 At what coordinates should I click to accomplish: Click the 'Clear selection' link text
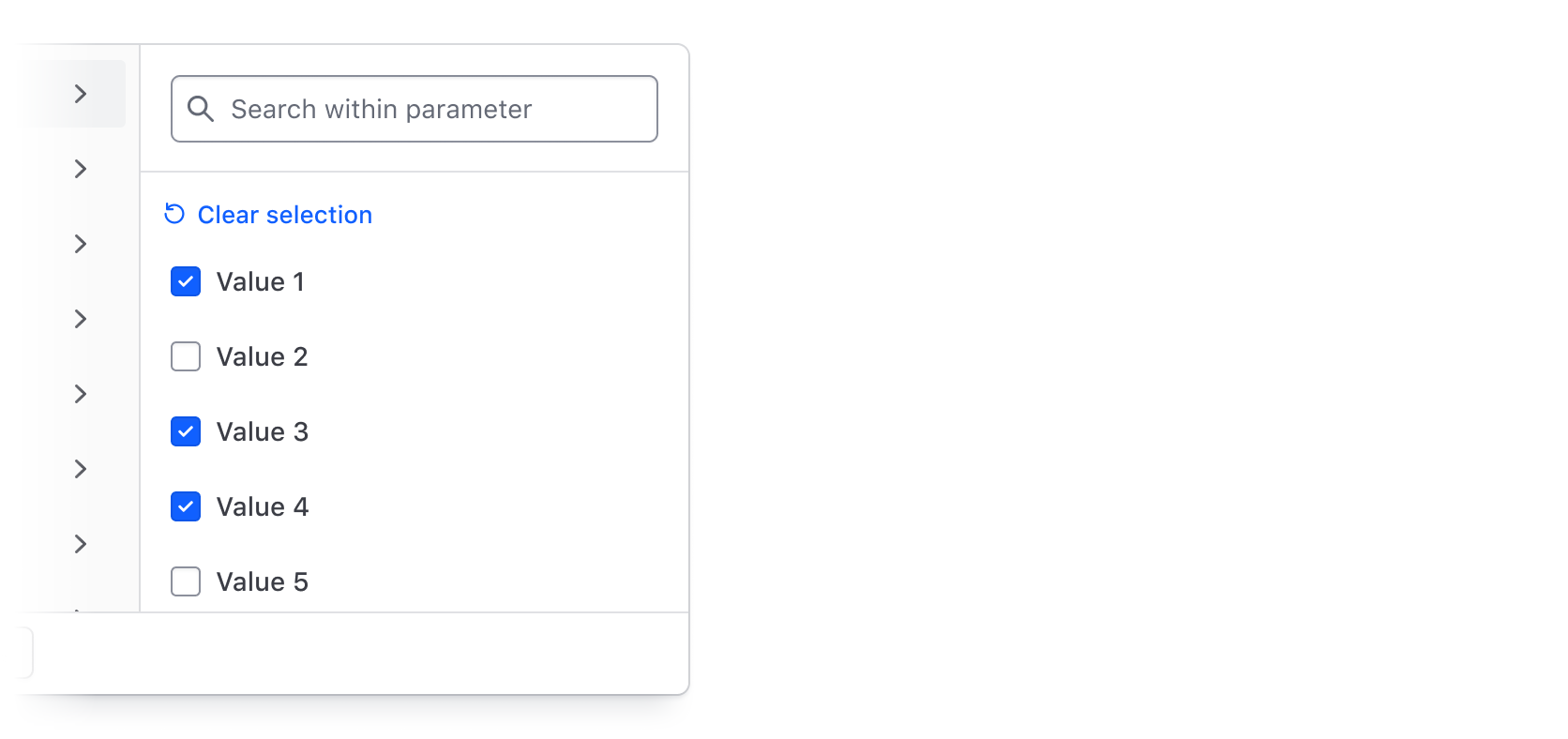284,215
